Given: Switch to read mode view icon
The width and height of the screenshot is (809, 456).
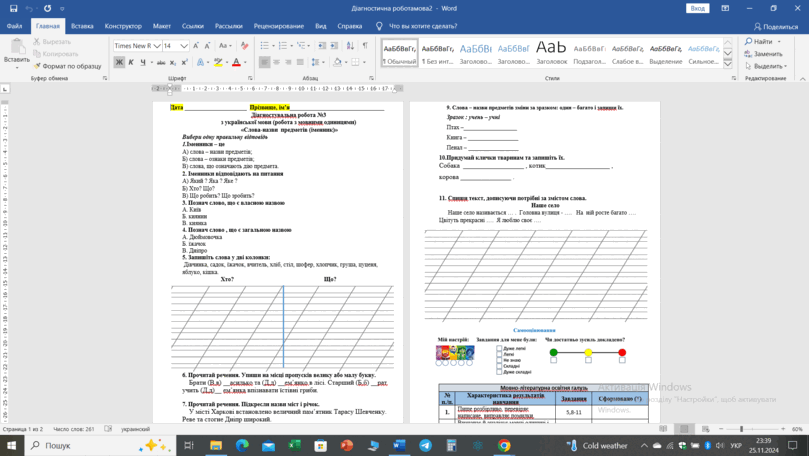Looking at the screenshot, I should (663, 429).
